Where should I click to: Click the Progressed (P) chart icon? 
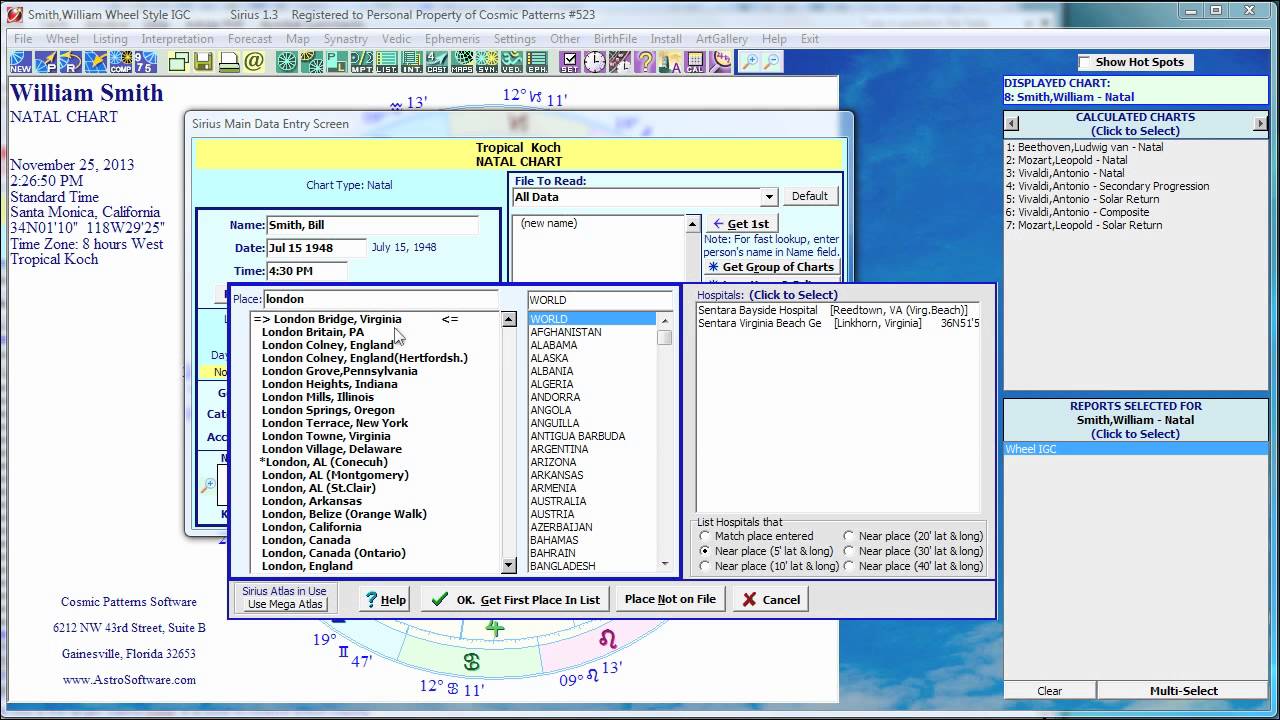[45, 62]
